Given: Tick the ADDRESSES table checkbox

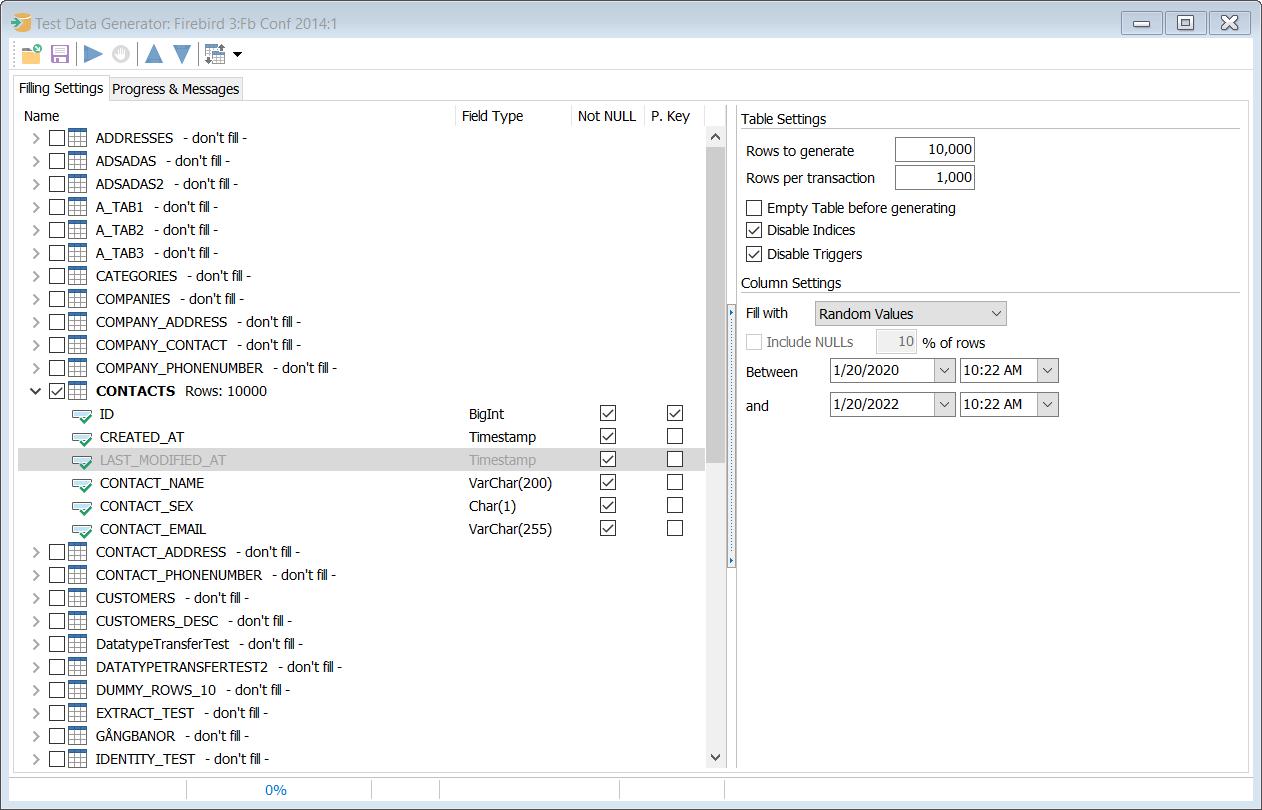Looking at the screenshot, I should click(57, 138).
